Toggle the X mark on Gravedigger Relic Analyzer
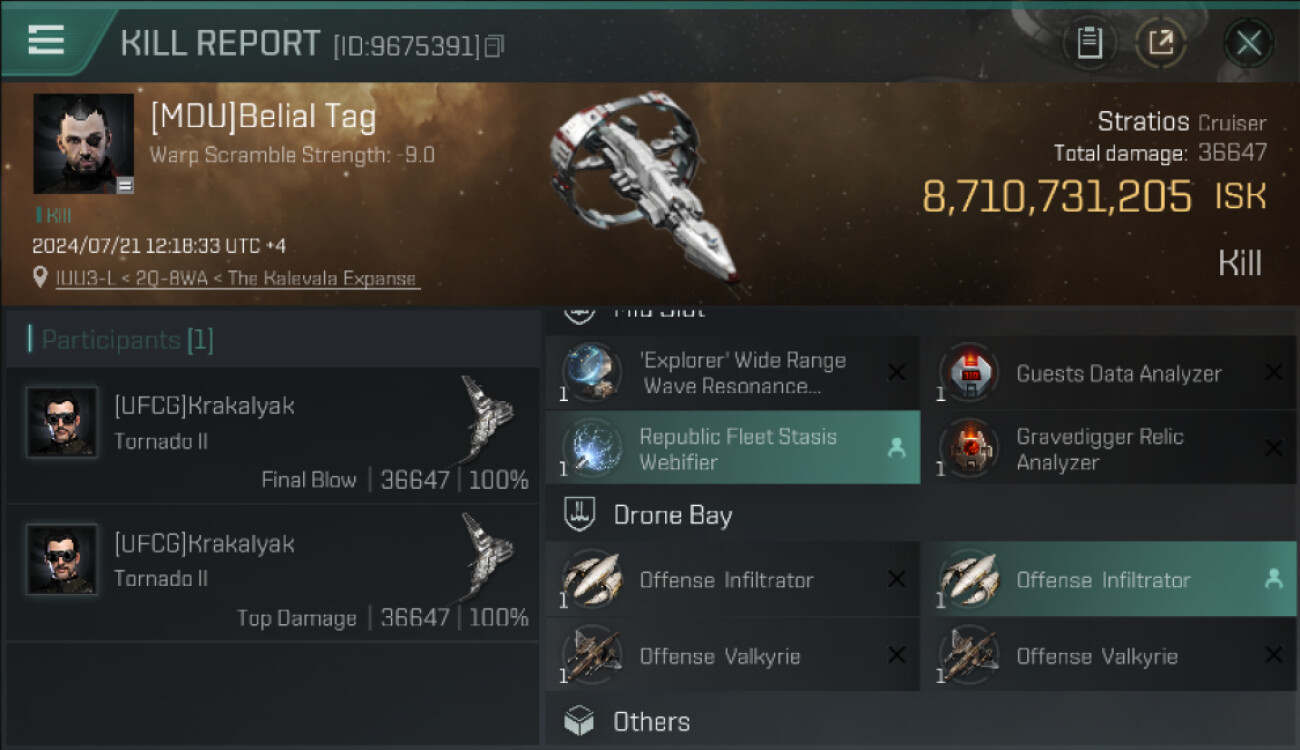This screenshot has width=1300, height=750. coord(1273,449)
